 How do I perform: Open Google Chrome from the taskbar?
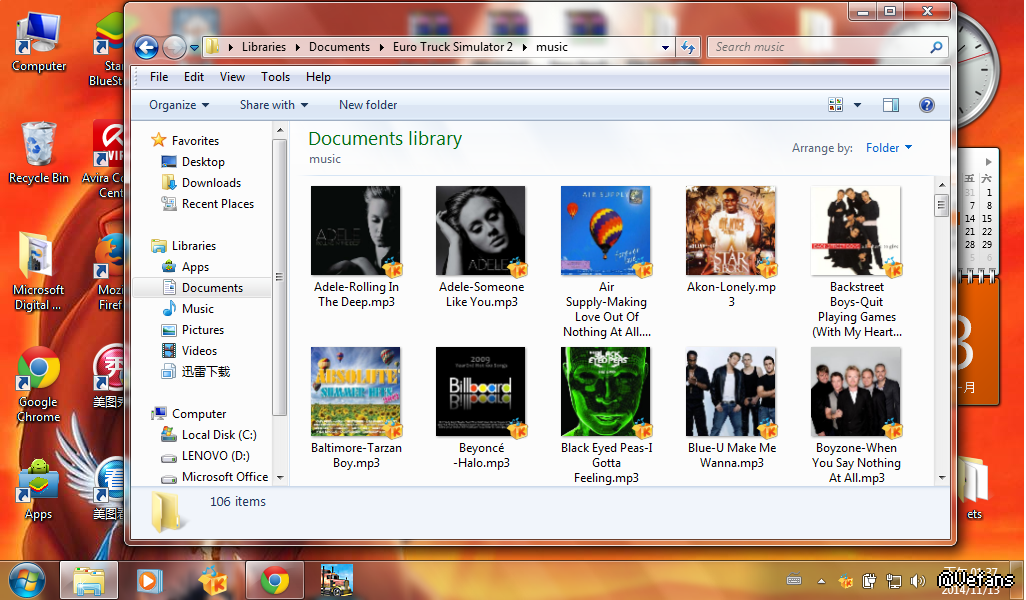point(275,579)
